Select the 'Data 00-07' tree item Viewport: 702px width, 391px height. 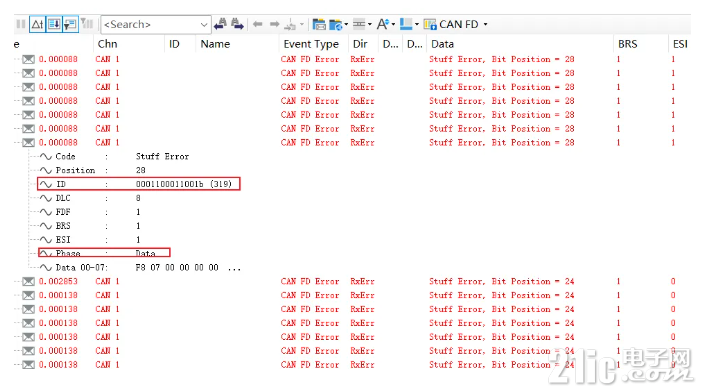[x=81, y=267]
